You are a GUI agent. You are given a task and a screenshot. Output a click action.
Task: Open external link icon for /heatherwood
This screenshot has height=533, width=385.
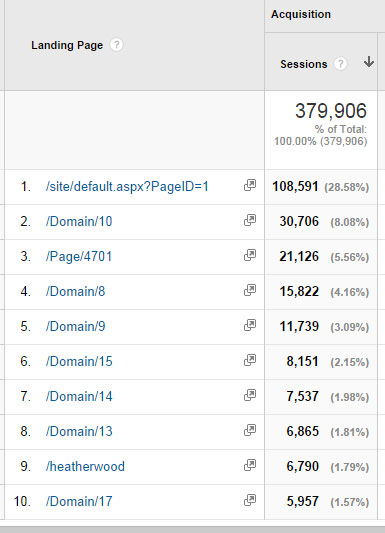tap(250, 465)
